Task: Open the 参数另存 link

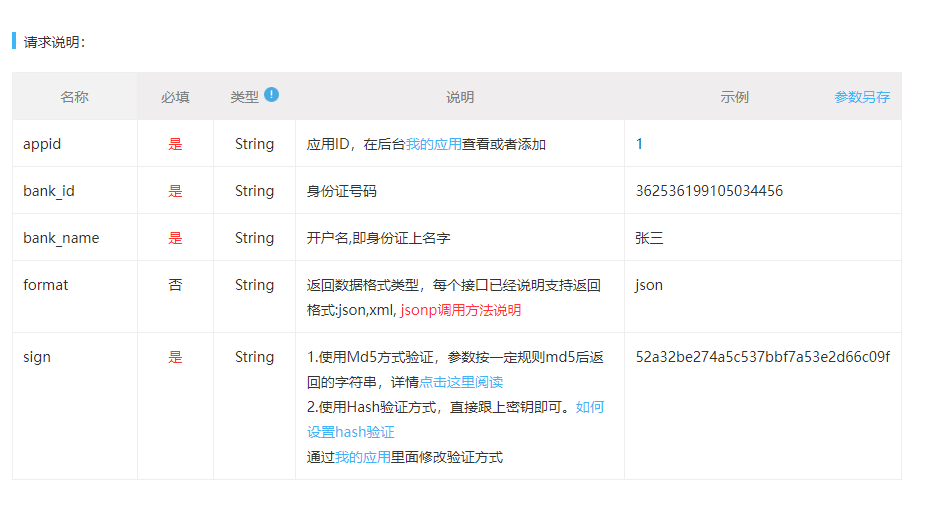Action: pos(862,97)
